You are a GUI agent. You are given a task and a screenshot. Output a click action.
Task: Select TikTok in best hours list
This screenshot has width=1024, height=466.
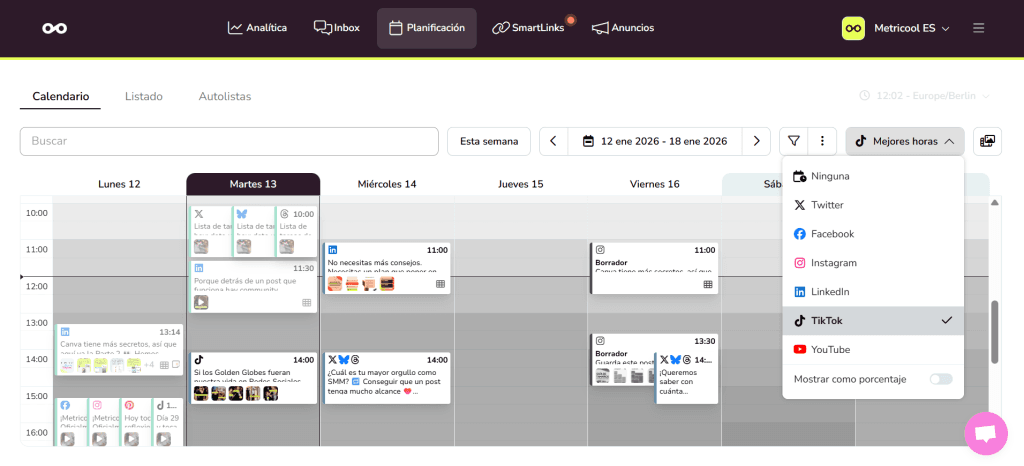coord(826,321)
